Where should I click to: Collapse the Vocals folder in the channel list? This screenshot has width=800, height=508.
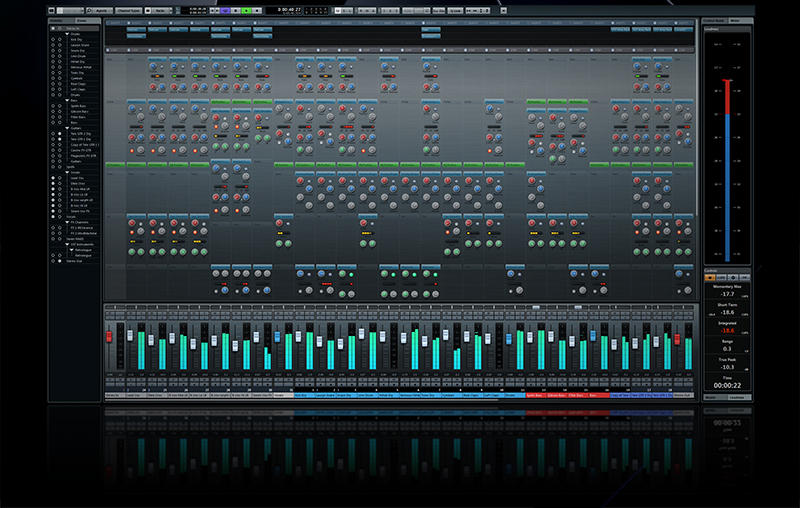pos(67,172)
